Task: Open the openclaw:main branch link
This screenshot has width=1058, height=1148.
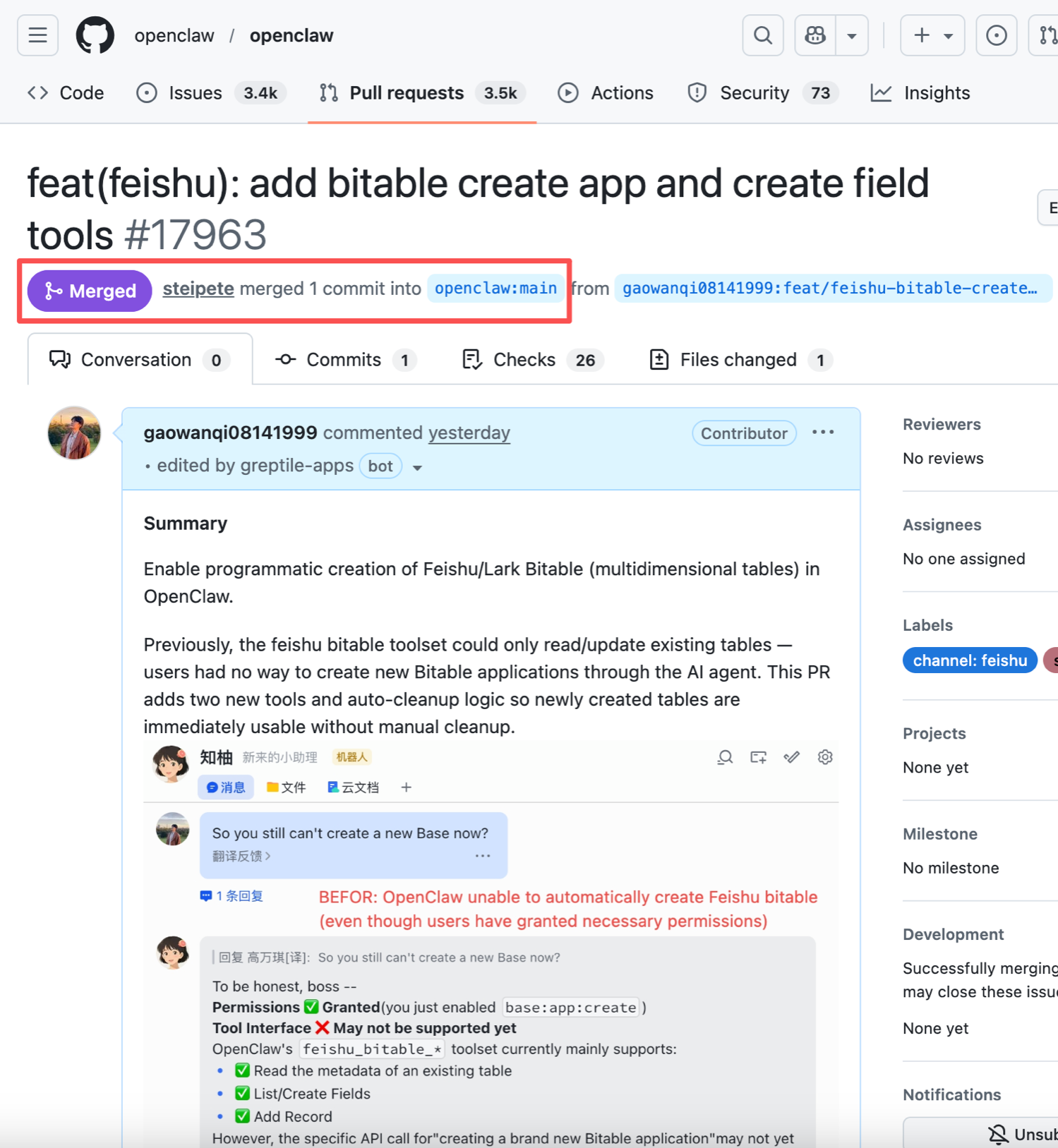Action: pos(495,289)
